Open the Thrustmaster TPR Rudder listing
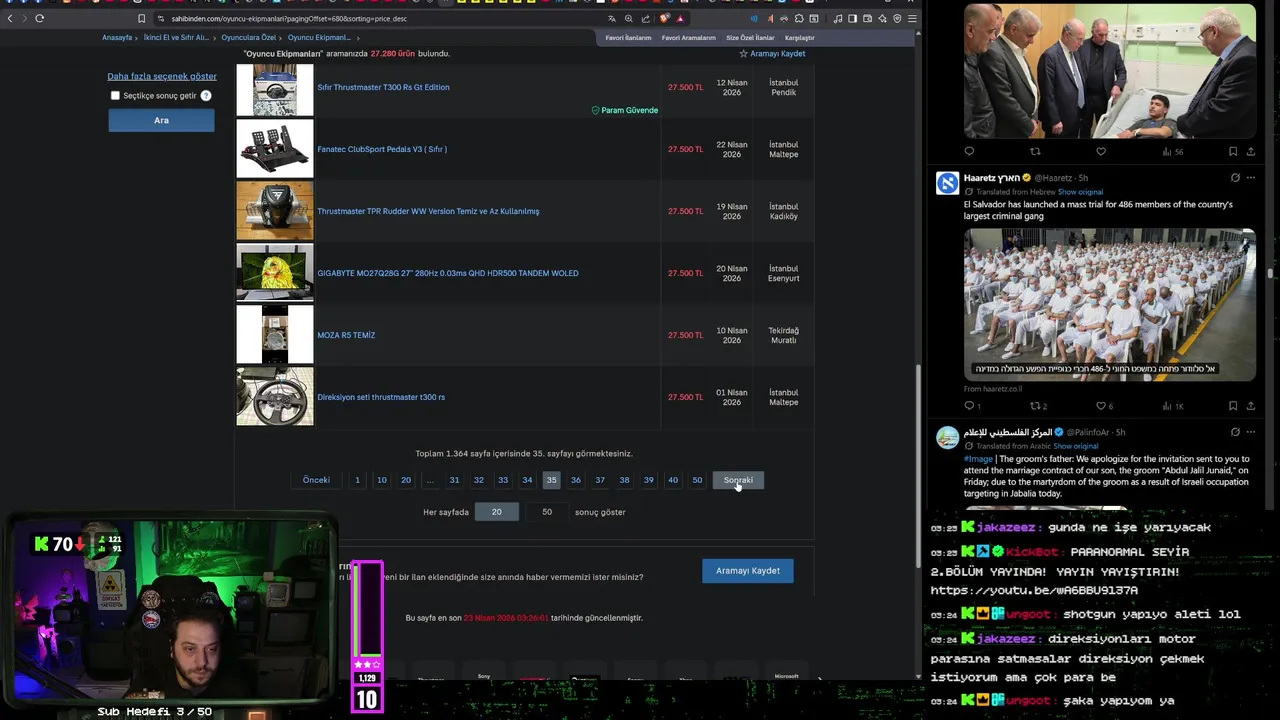 428,211
